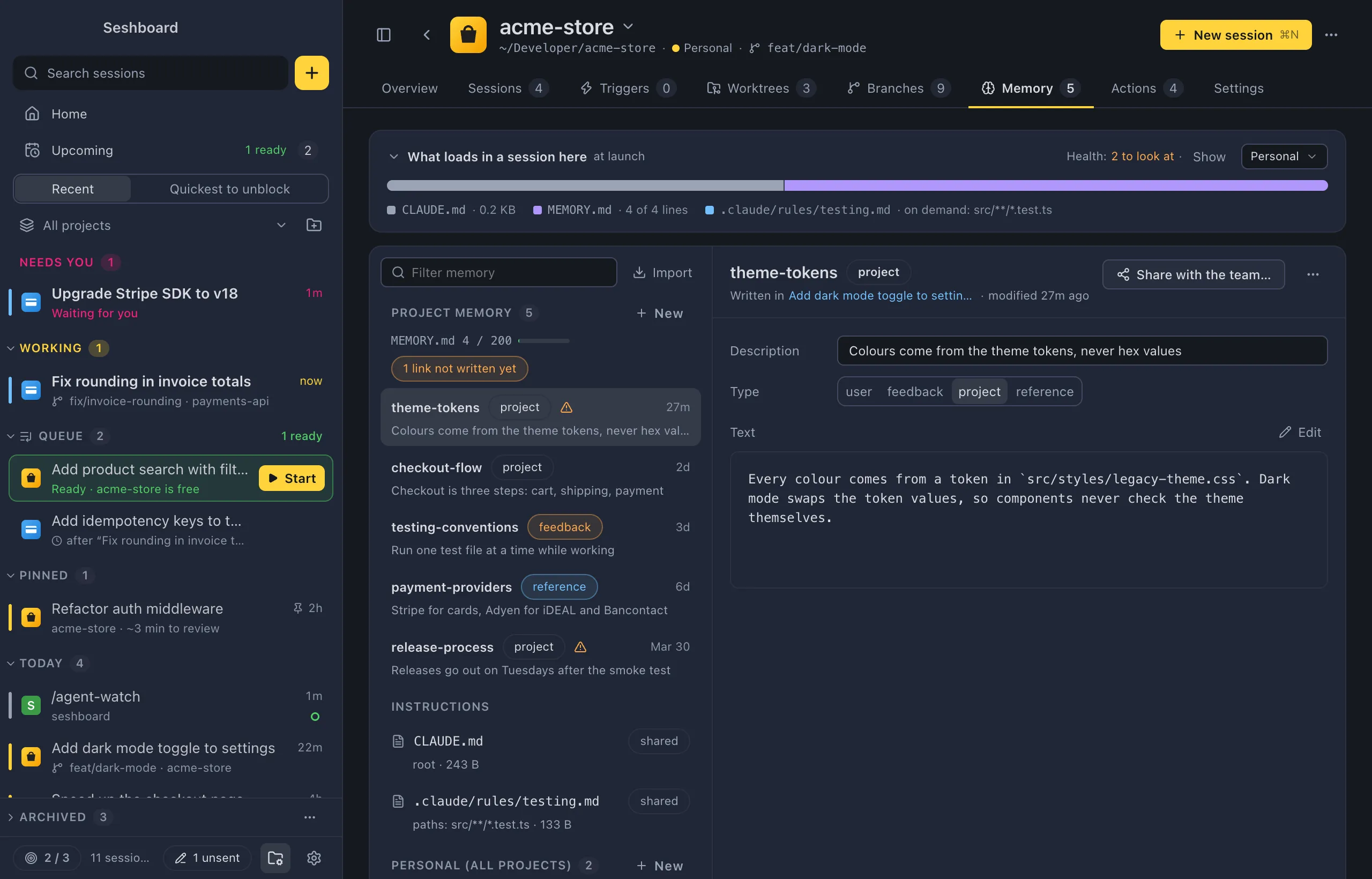Click the acme-store shopping bag icon

tap(468, 35)
